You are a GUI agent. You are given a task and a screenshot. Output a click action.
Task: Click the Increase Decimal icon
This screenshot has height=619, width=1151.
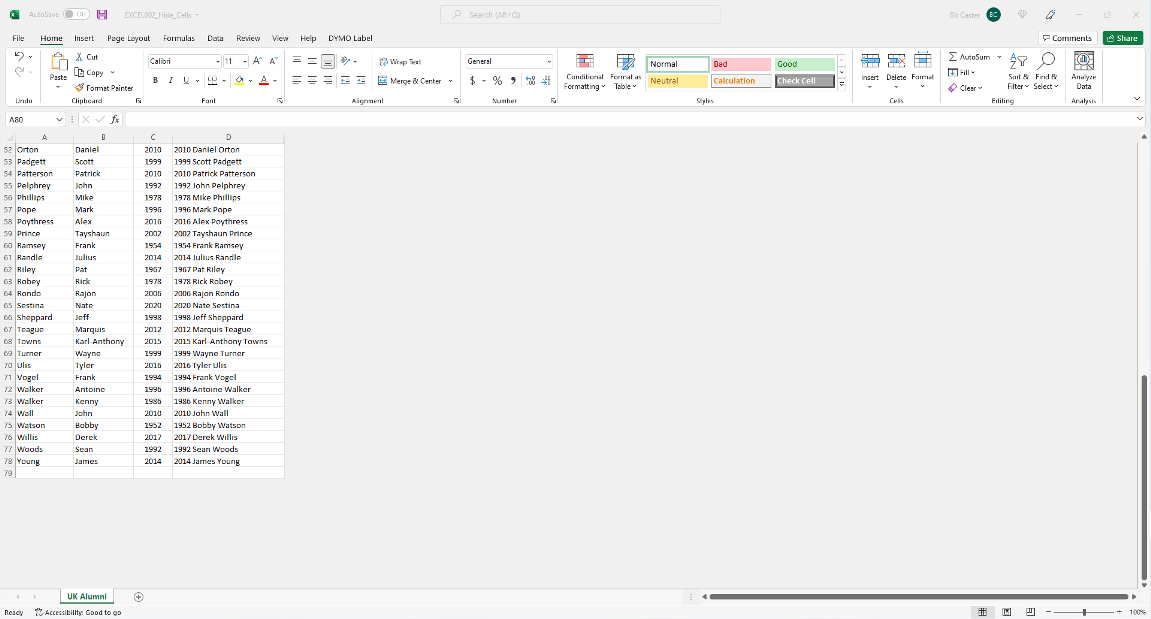[x=530, y=81]
